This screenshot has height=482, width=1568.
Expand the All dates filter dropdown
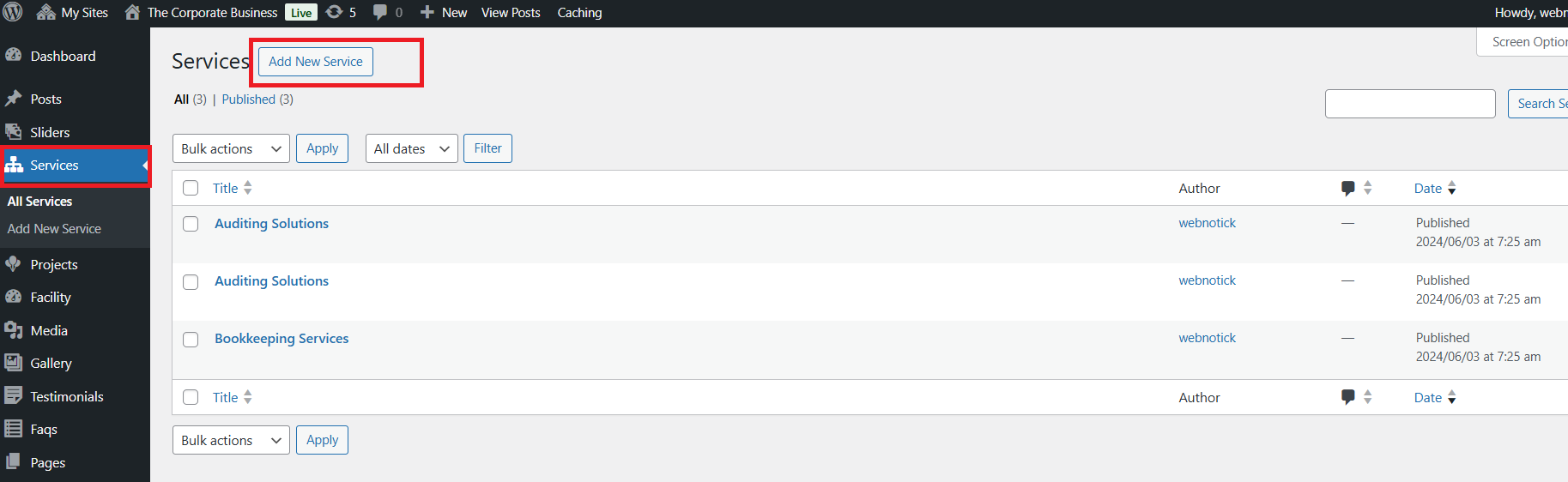pos(411,148)
